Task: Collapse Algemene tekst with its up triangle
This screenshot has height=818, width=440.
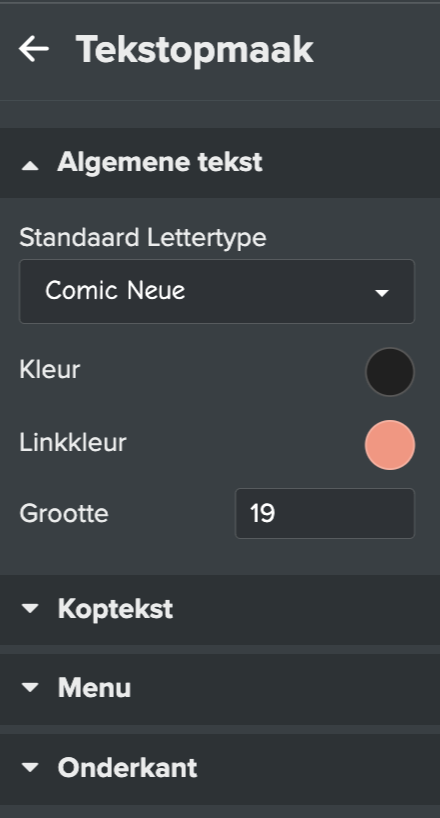Action: [30, 166]
